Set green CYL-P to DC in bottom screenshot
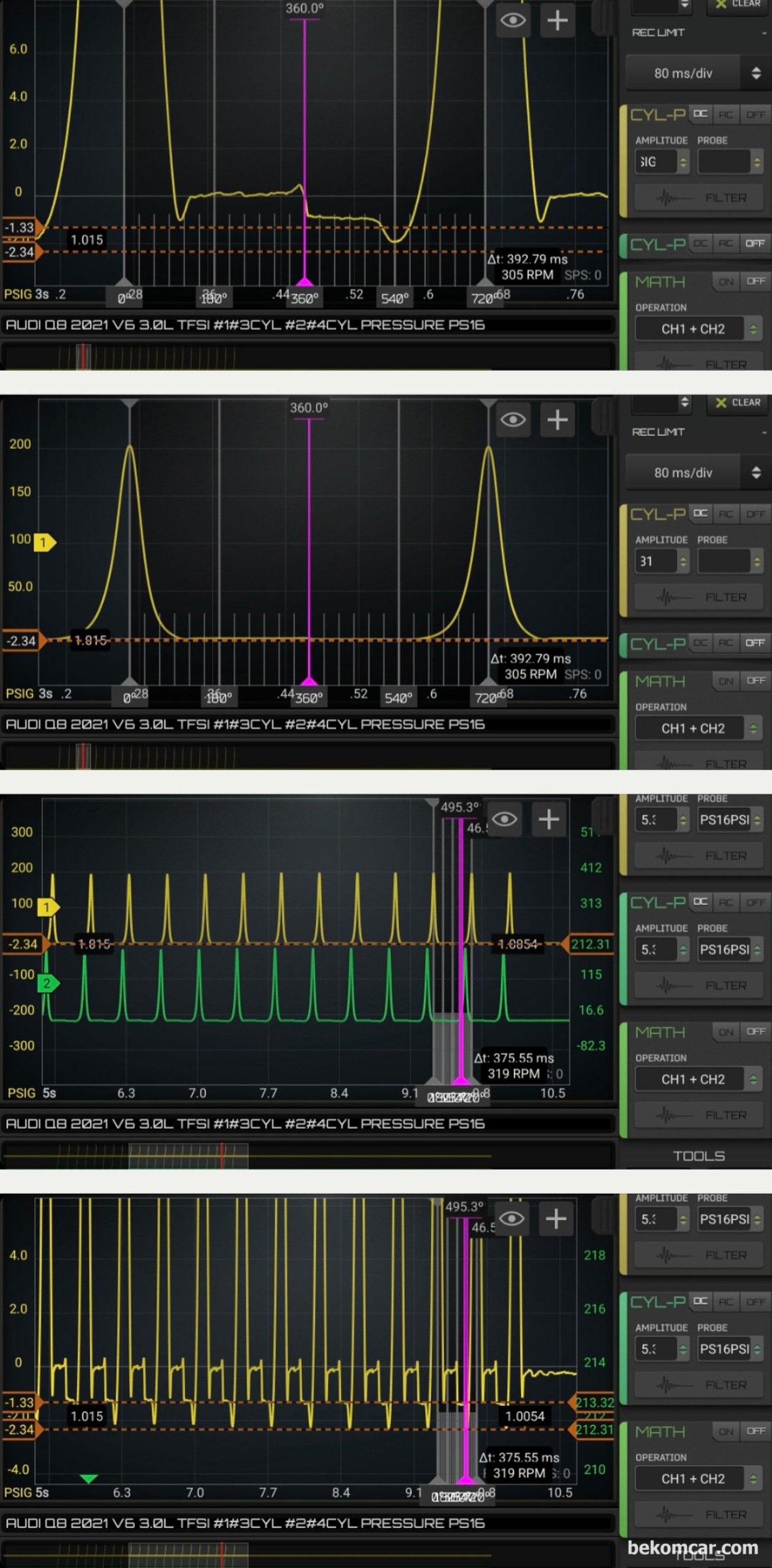772x1568 pixels. point(701,1301)
